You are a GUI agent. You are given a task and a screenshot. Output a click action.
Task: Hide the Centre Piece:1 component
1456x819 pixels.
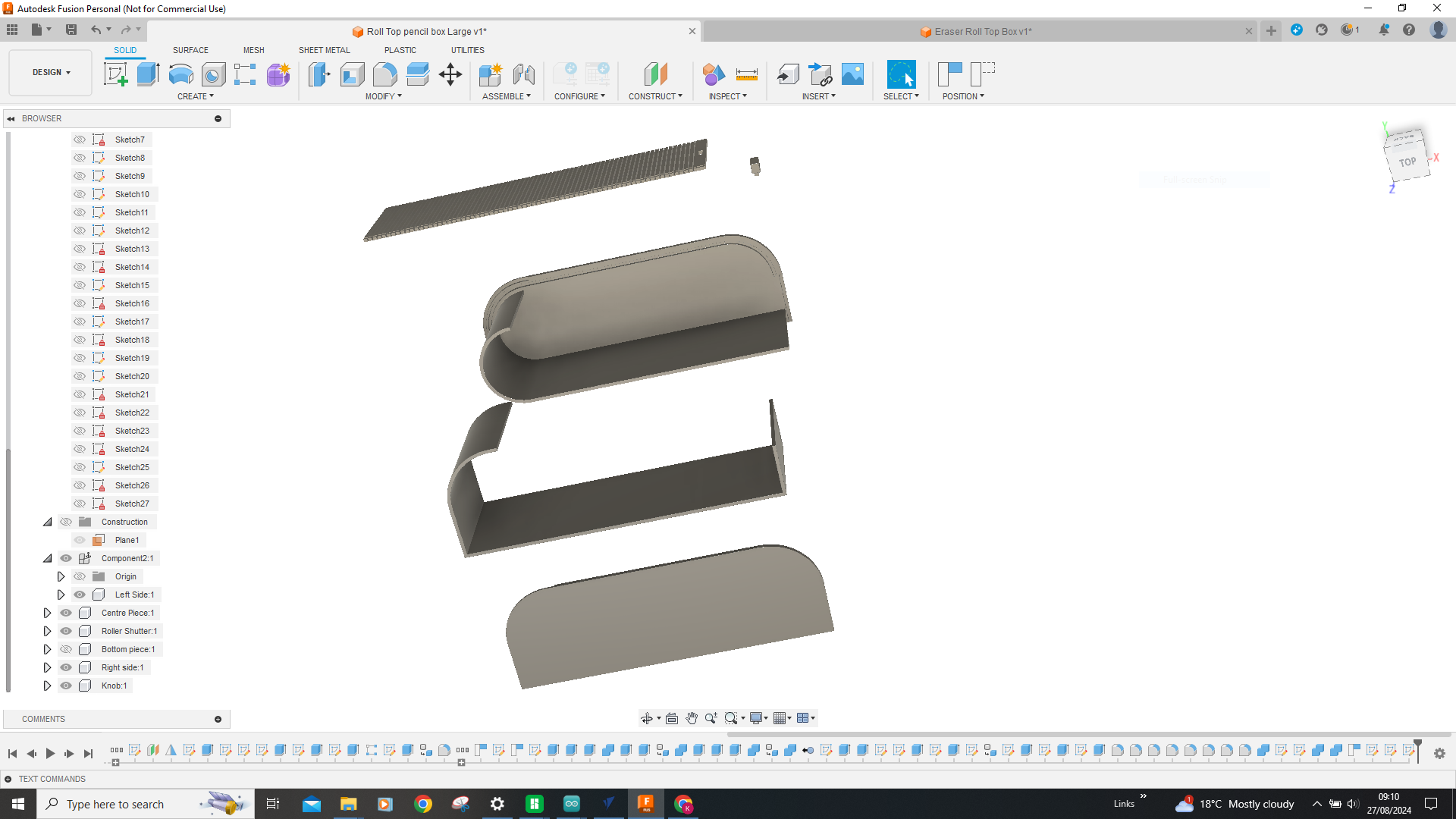66,613
